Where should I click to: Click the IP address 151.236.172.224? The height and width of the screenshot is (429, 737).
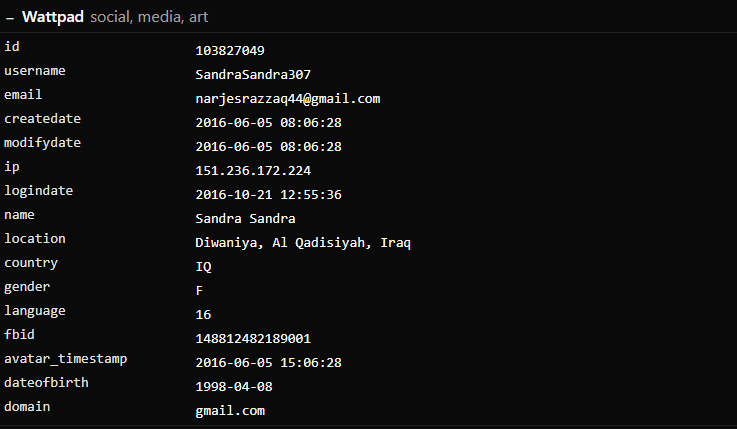pos(253,171)
